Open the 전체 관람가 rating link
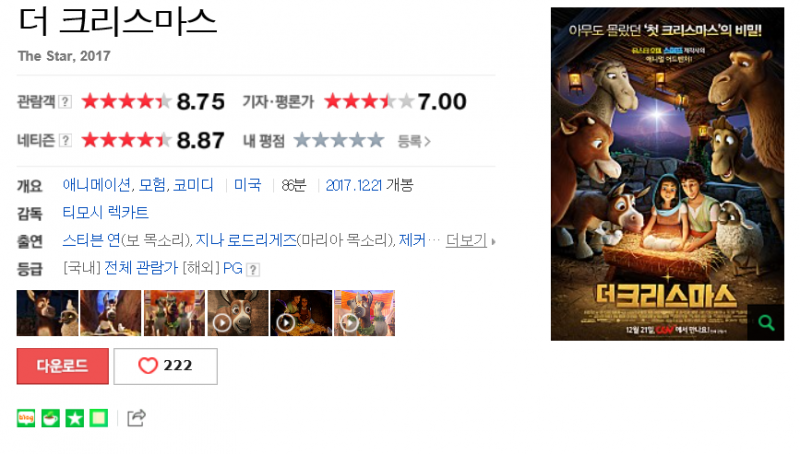Image resolution: width=800 pixels, height=454 pixels. tap(141, 268)
